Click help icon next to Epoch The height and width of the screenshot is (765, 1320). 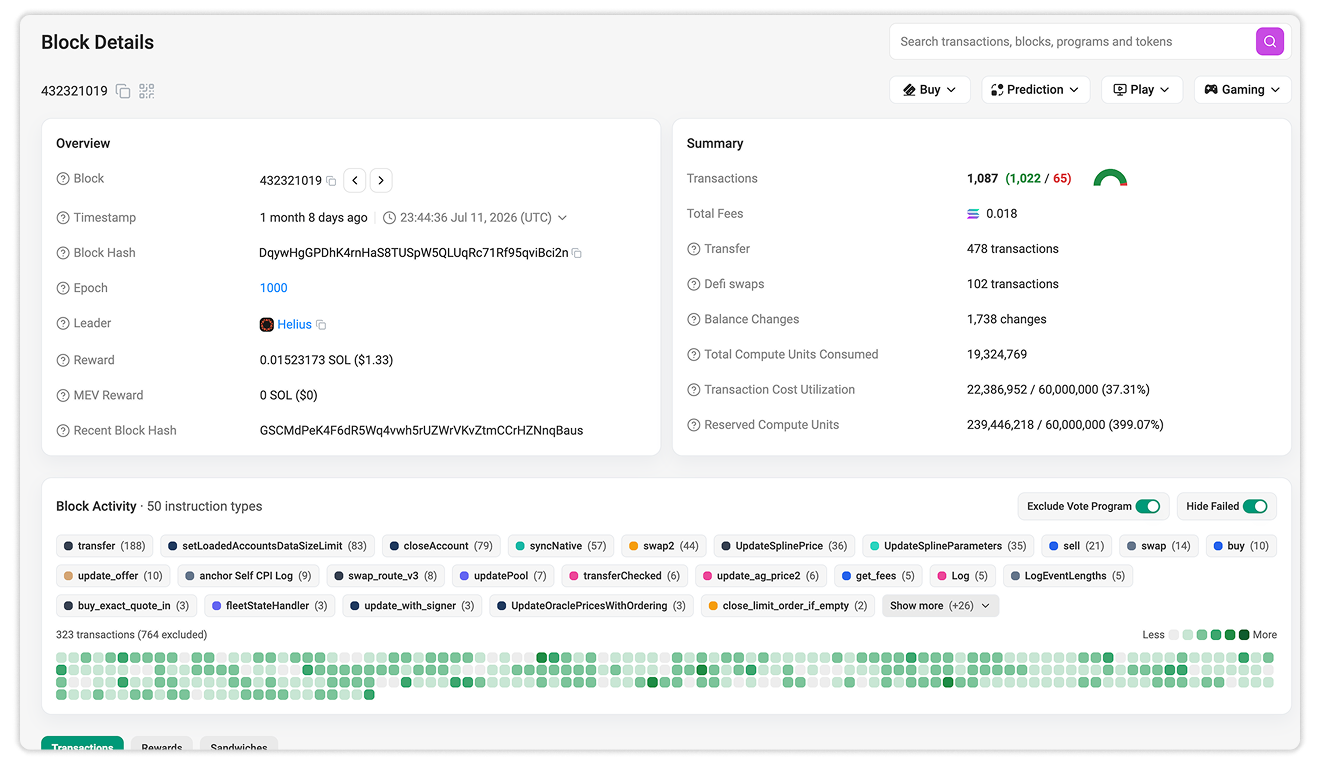point(63,288)
